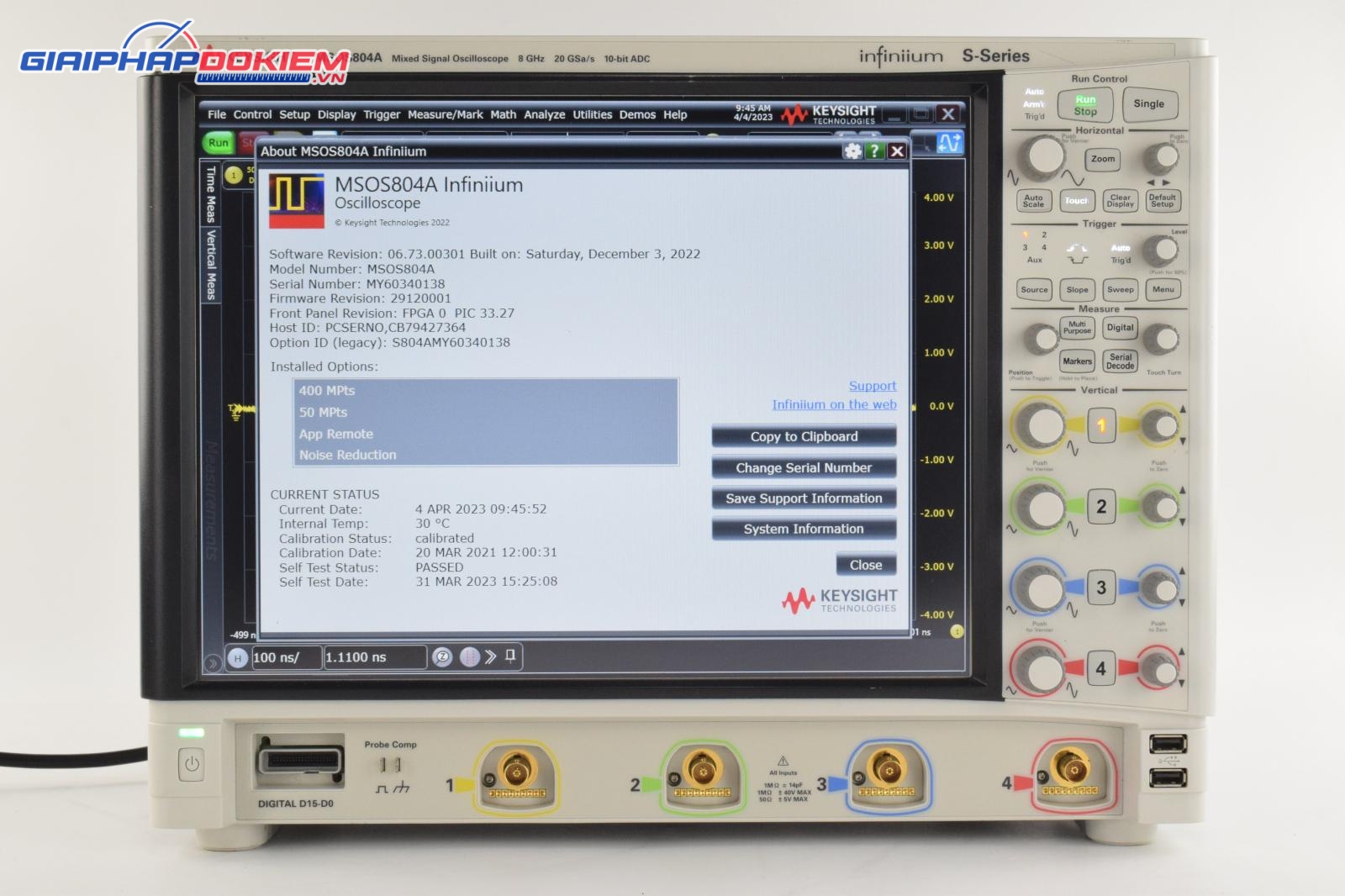Image resolution: width=1345 pixels, height=896 pixels.
Task: Close the About MSOS804A Infiniium dialog with X
Action: (x=897, y=151)
